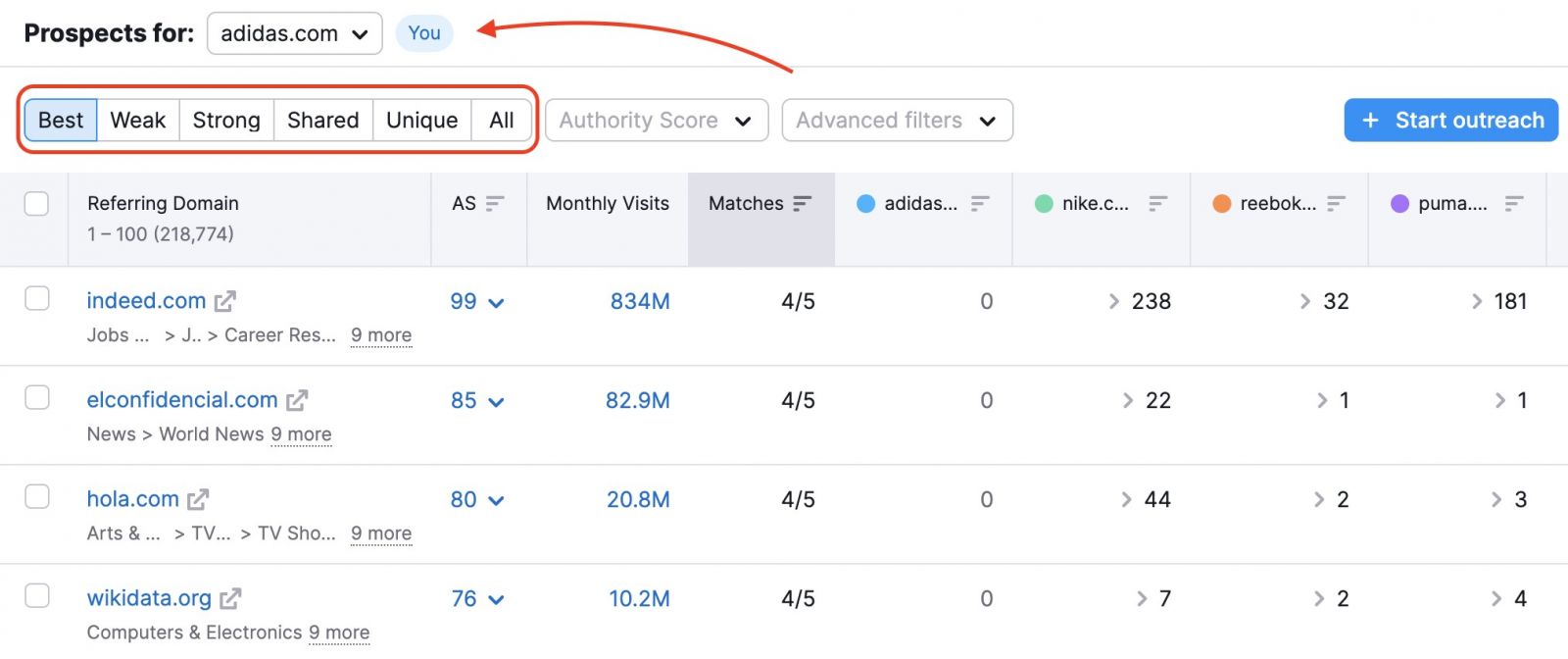
Task: Check the elconfidencial.com row checkbox
Action: click(36, 397)
